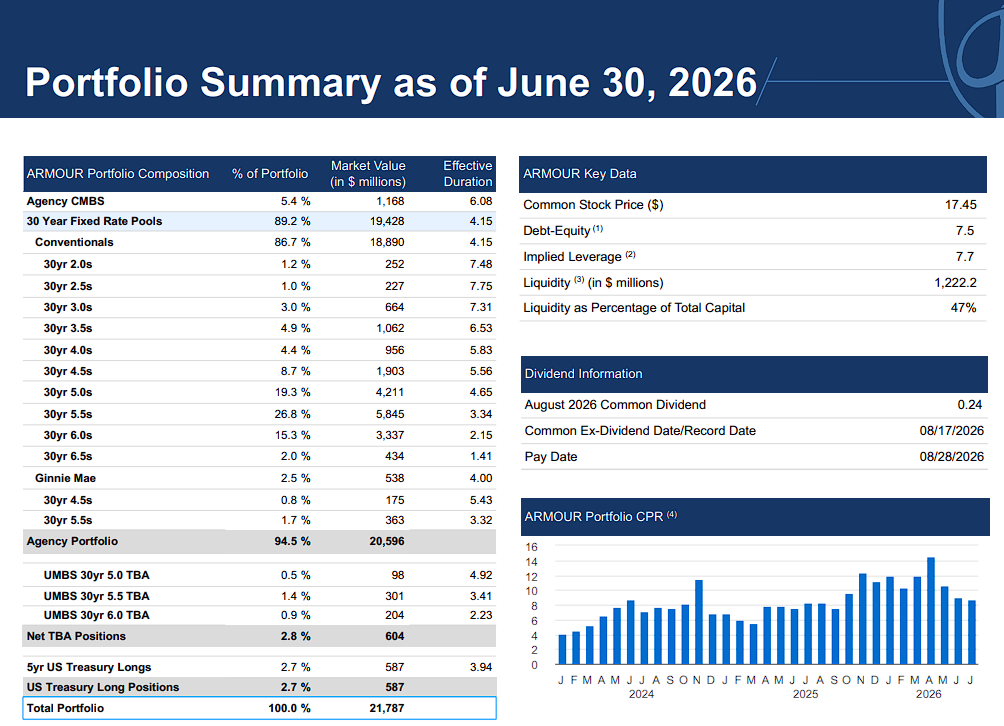The width and height of the screenshot is (1004, 726).
Task: Click the liquidity value '1,222.2'
Action: tap(955, 282)
